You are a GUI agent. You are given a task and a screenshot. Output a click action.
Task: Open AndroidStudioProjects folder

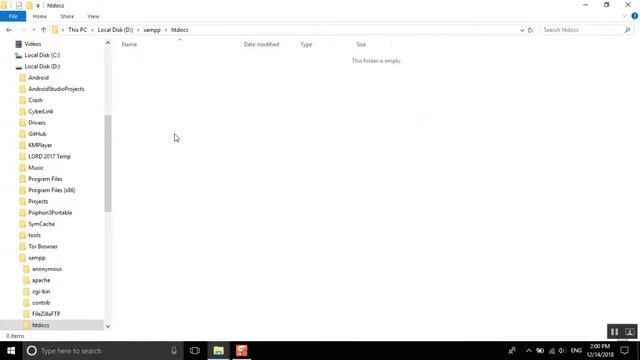56,89
